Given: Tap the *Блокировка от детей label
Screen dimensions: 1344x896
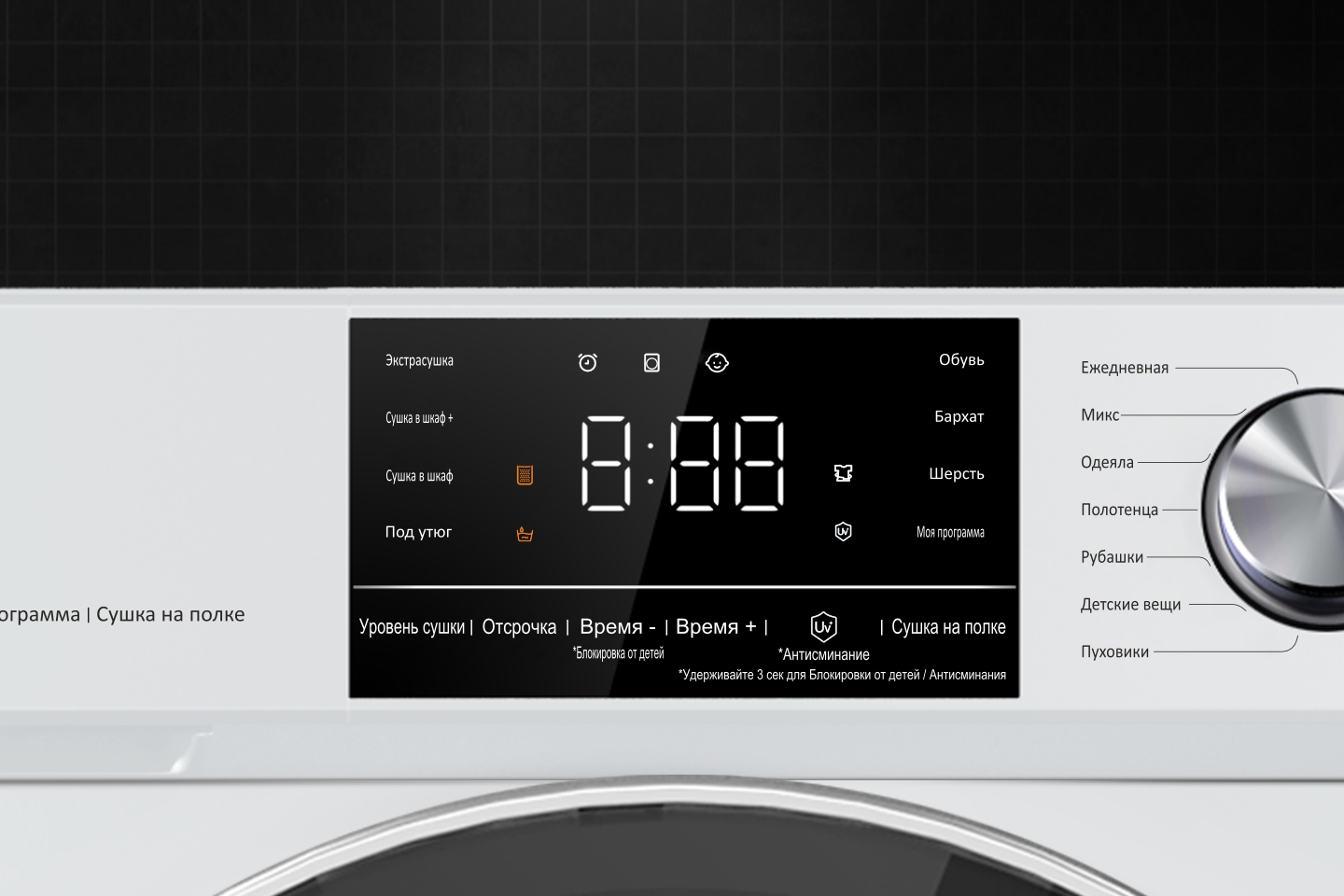Looking at the screenshot, I should (x=618, y=653).
